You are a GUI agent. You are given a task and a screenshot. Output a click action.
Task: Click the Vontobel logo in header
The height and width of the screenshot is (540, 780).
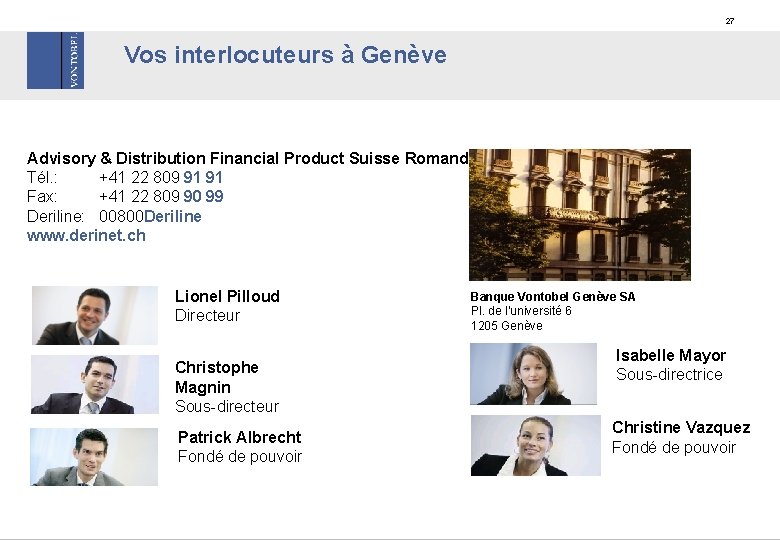point(55,61)
